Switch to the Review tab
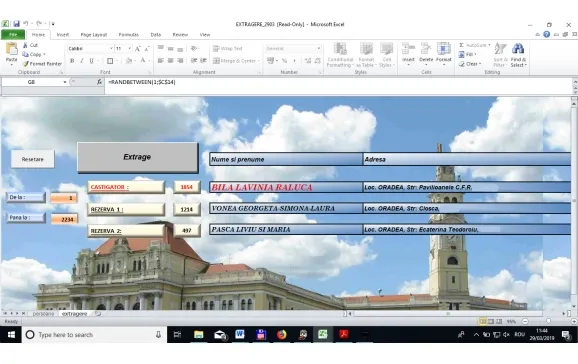Viewport: 578px width, 364px height. pos(180,35)
